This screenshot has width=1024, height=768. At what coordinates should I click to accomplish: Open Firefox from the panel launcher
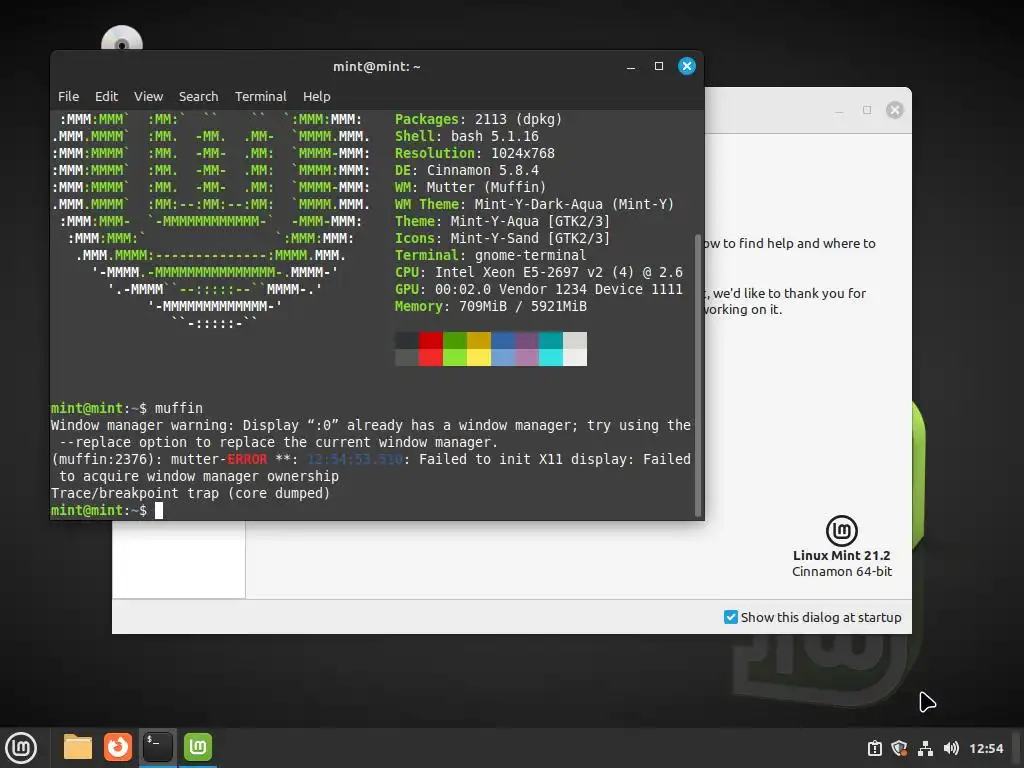(x=118, y=747)
